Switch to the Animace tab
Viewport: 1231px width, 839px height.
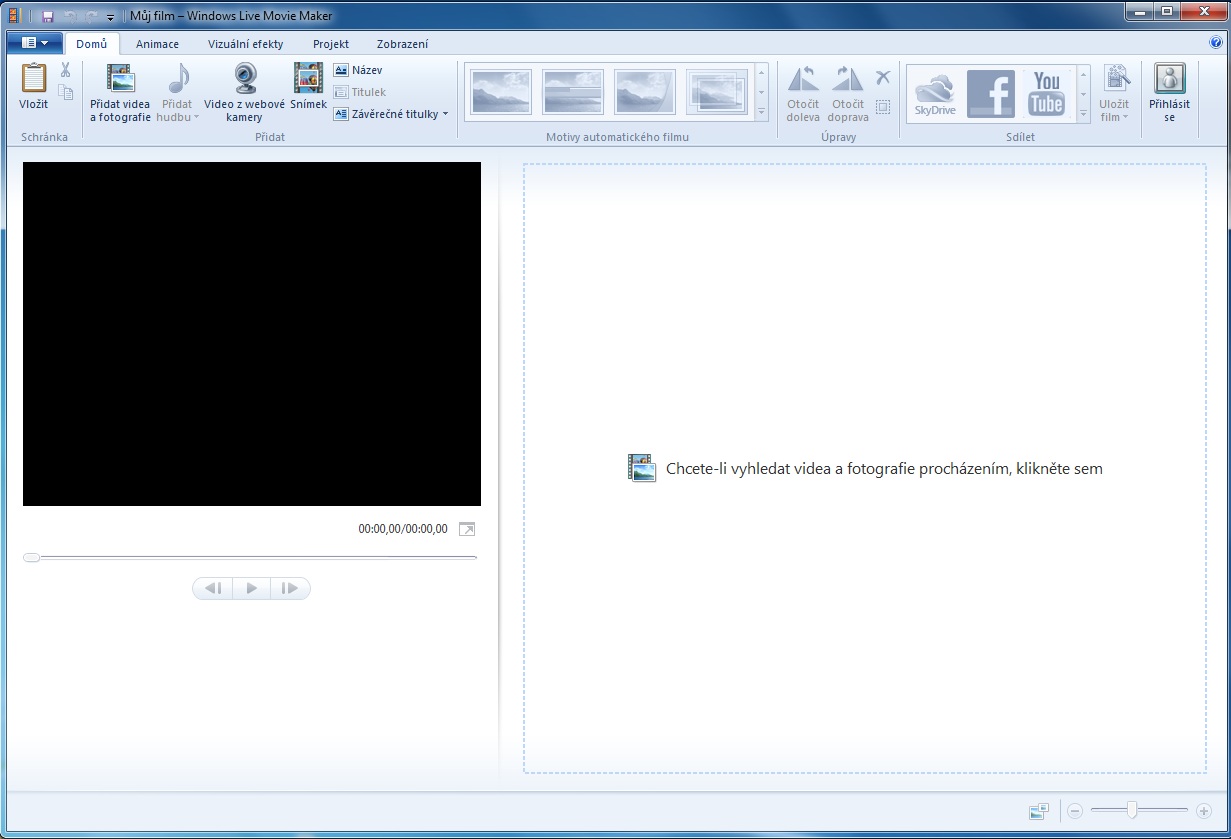(x=158, y=44)
